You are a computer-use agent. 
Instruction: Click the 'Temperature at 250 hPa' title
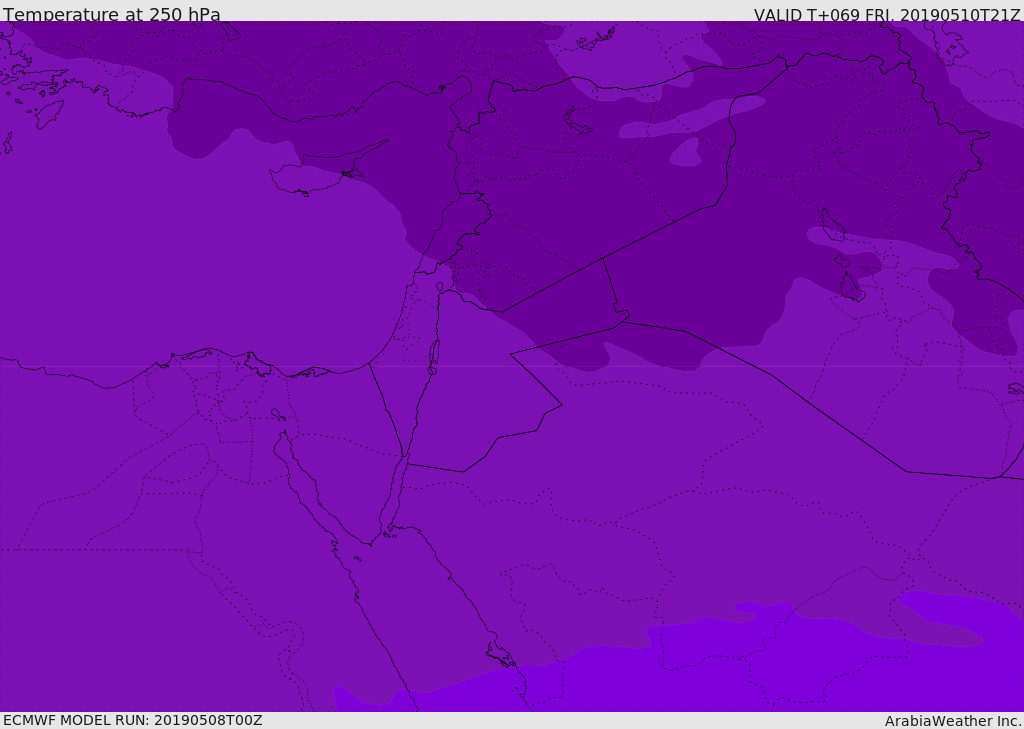[x=112, y=14]
